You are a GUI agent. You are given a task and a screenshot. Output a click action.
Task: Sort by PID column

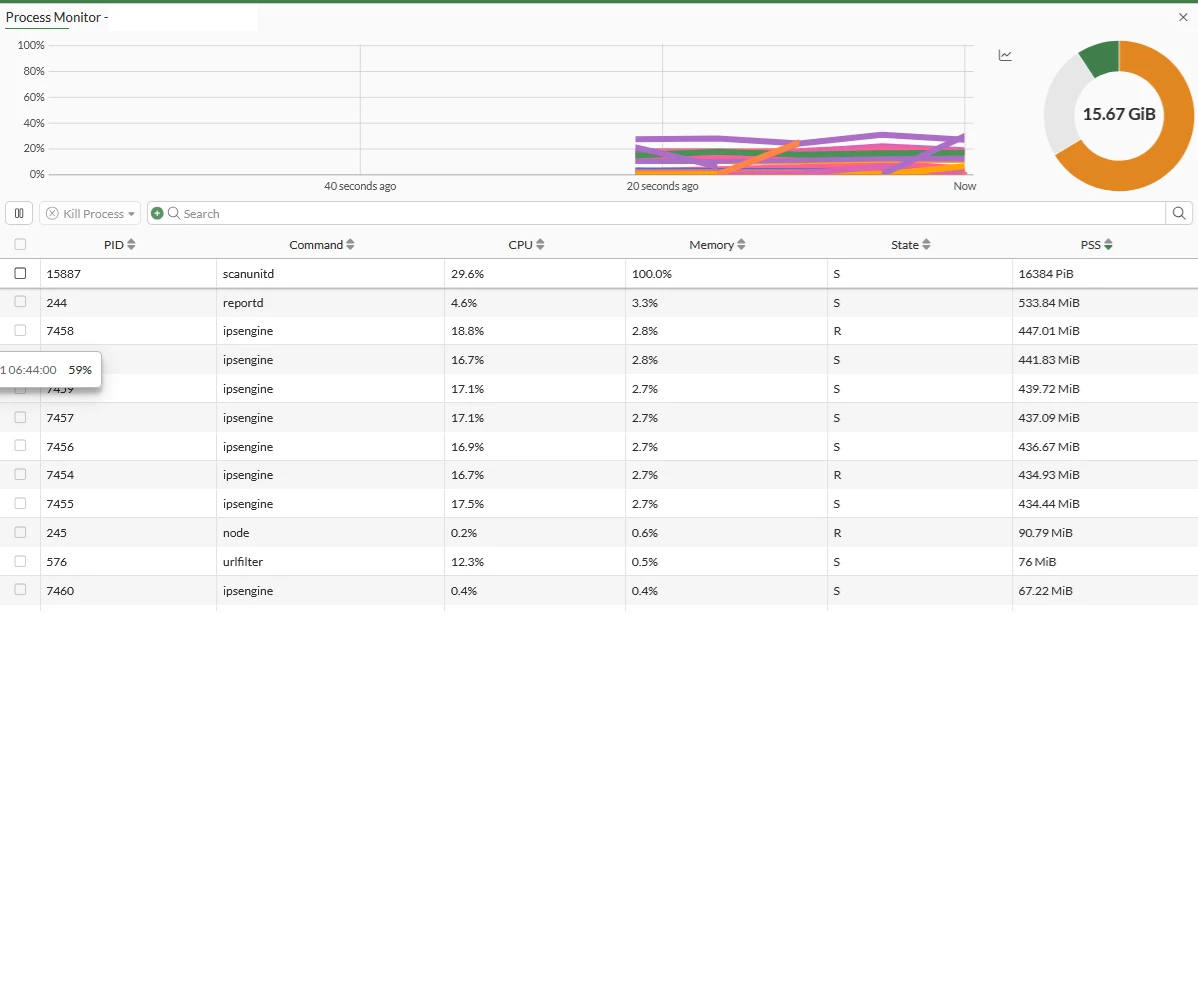coord(120,244)
